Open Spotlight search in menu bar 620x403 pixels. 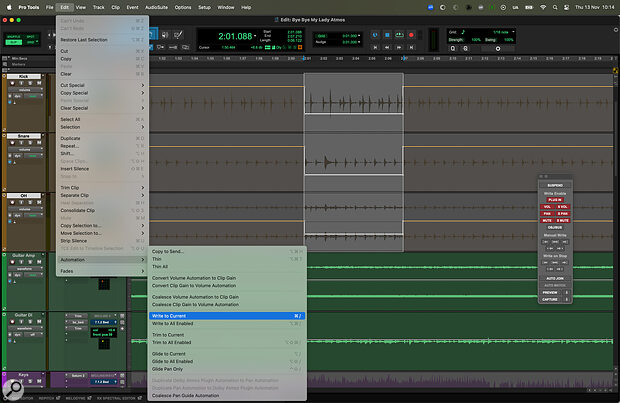coord(555,7)
